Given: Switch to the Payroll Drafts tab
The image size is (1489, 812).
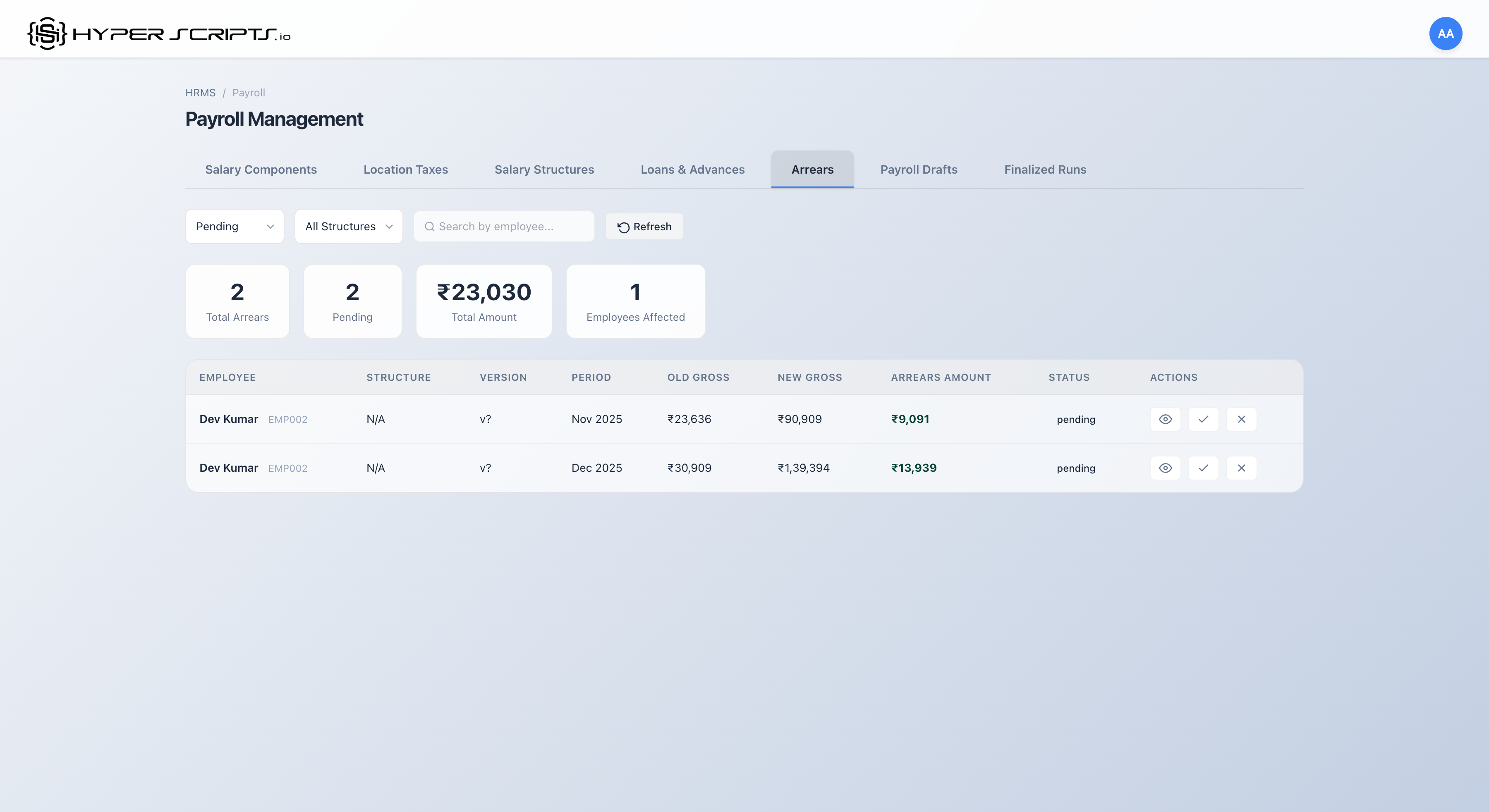Looking at the screenshot, I should point(919,170).
